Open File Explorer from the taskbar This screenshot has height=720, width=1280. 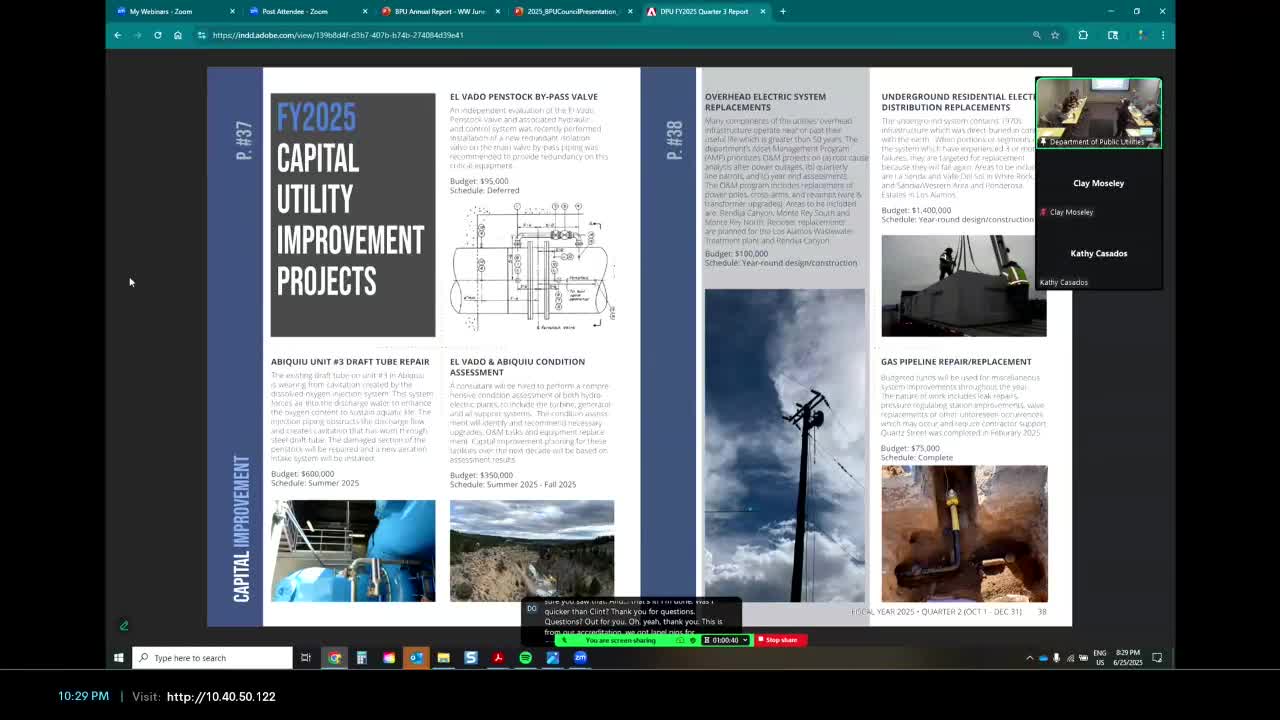[x=443, y=658]
